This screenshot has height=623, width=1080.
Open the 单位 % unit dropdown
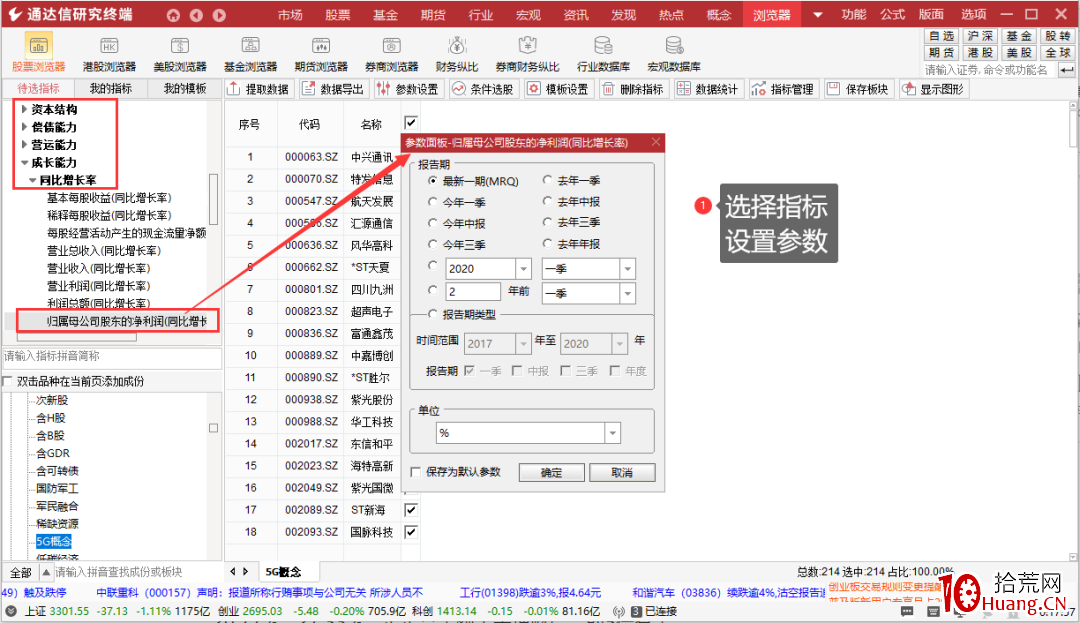(x=612, y=433)
